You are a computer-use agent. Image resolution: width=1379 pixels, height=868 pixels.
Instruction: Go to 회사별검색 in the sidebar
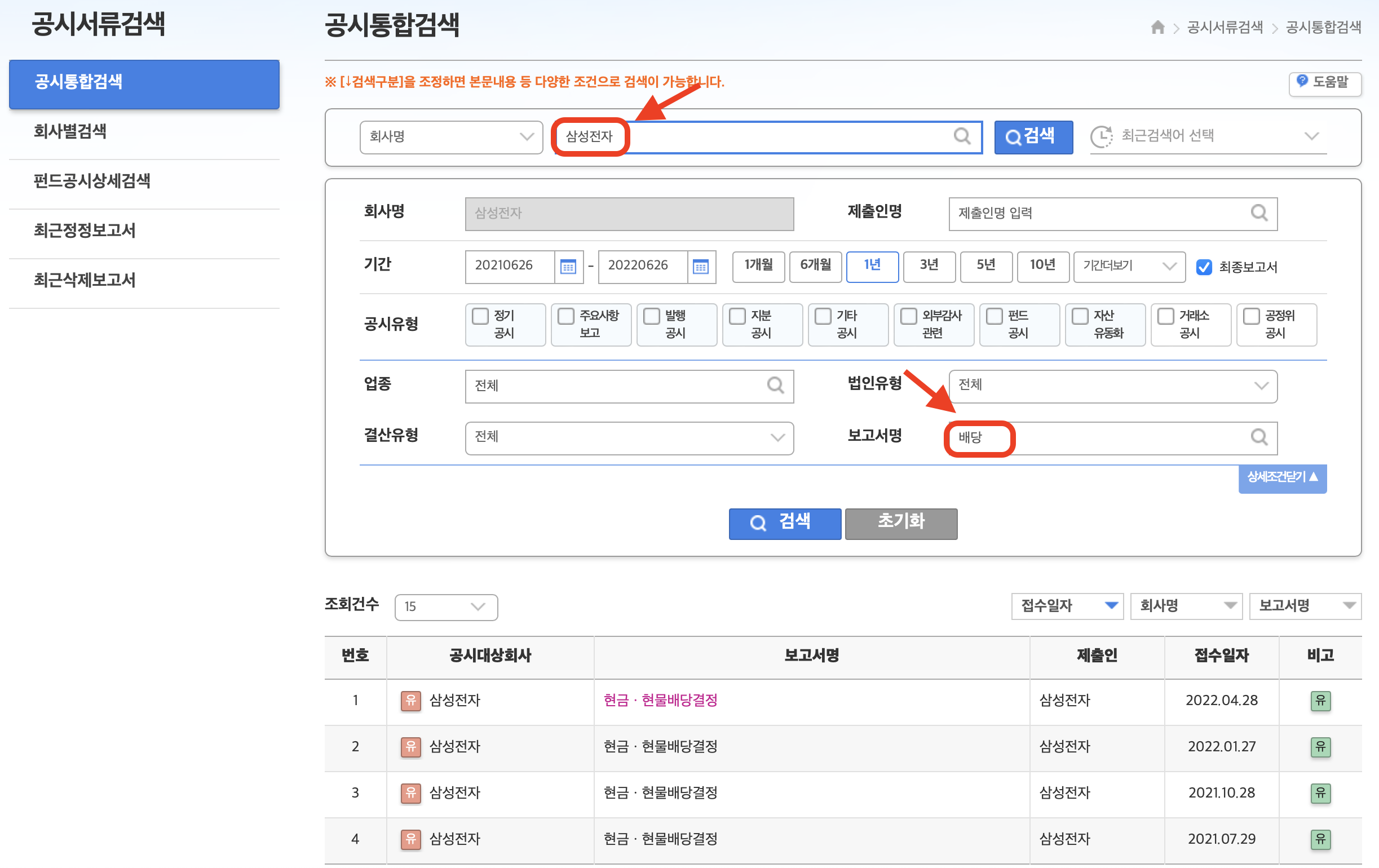(70, 131)
